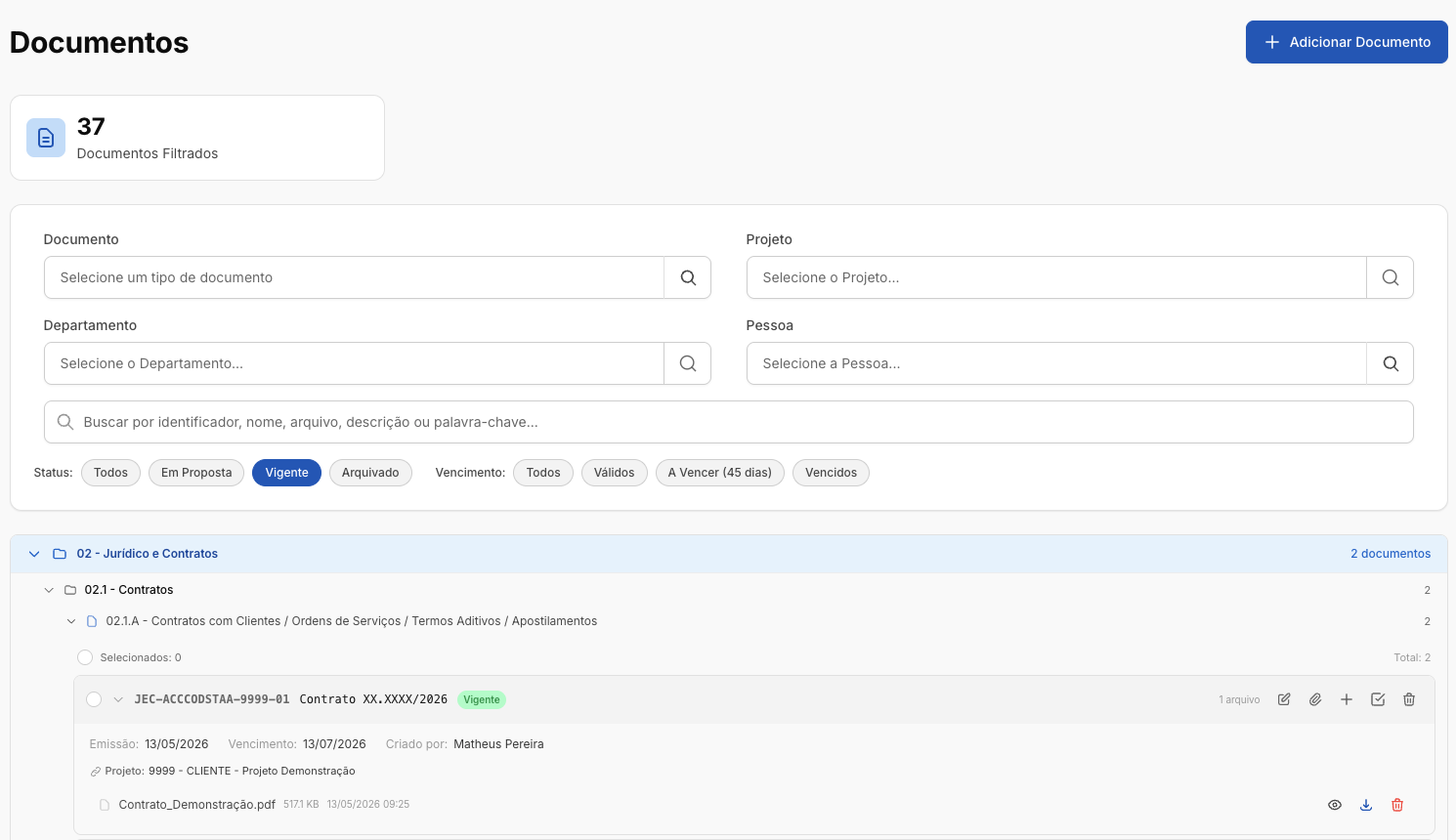This screenshot has width=1456, height=840.
Task: Open the Documento type selector
Action: pyautogui.click(x=354, y=277)
